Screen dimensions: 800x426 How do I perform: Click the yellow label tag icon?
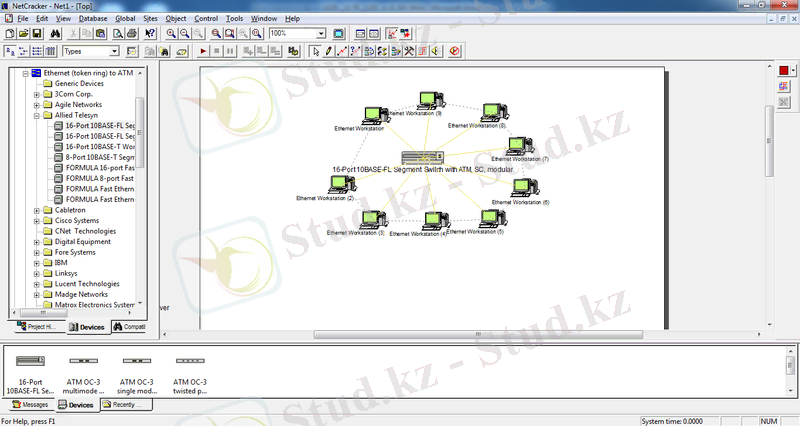tap(182, 51)
